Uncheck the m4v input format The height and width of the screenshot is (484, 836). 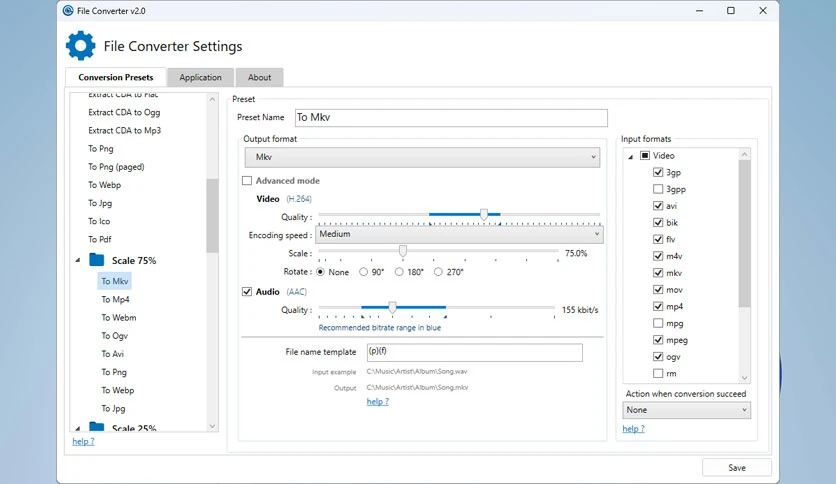658,256
